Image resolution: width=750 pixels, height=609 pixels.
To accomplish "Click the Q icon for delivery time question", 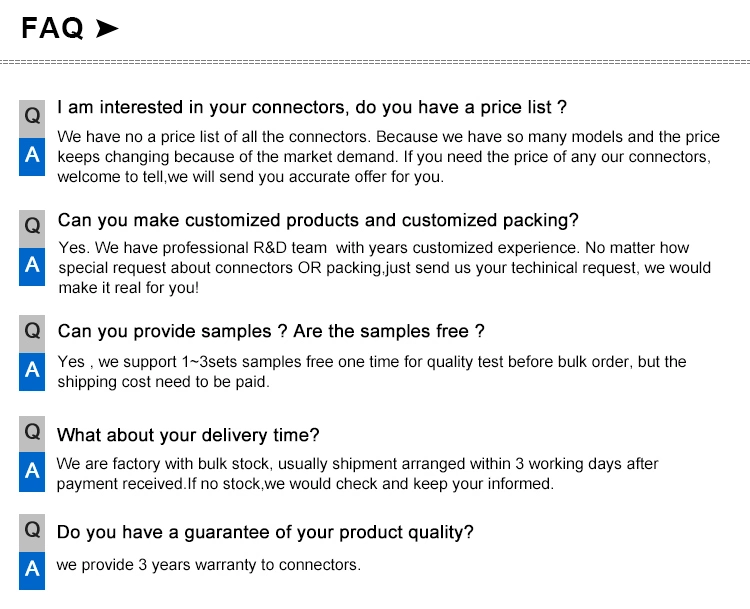I will [32, 434].
